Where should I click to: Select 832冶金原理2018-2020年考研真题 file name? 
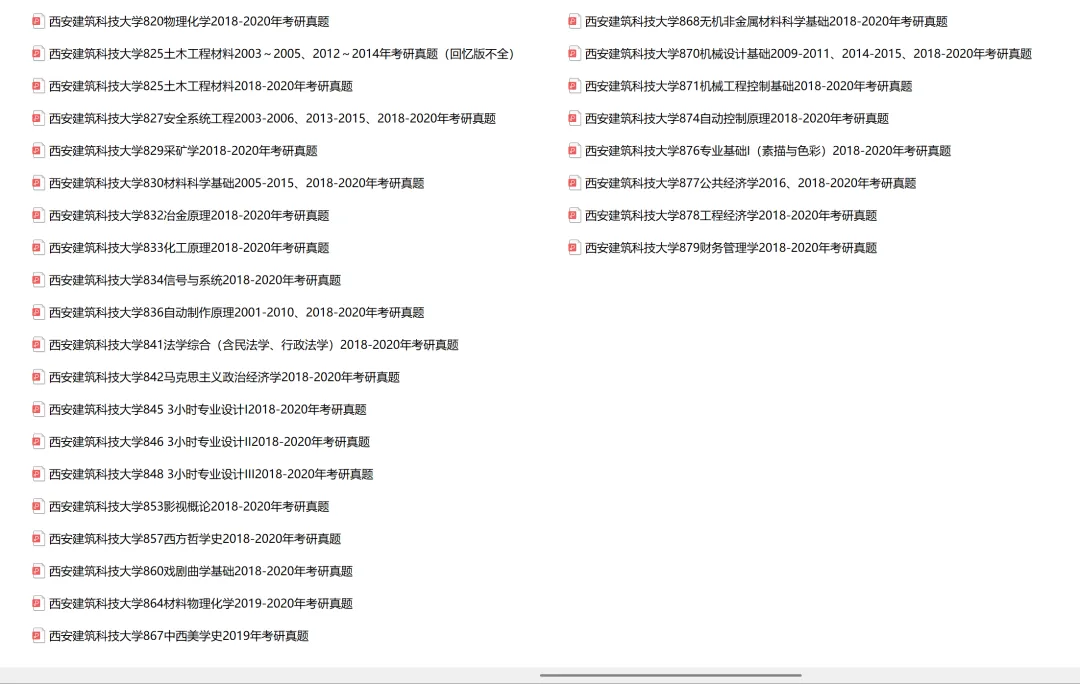[x=189, y=216]
